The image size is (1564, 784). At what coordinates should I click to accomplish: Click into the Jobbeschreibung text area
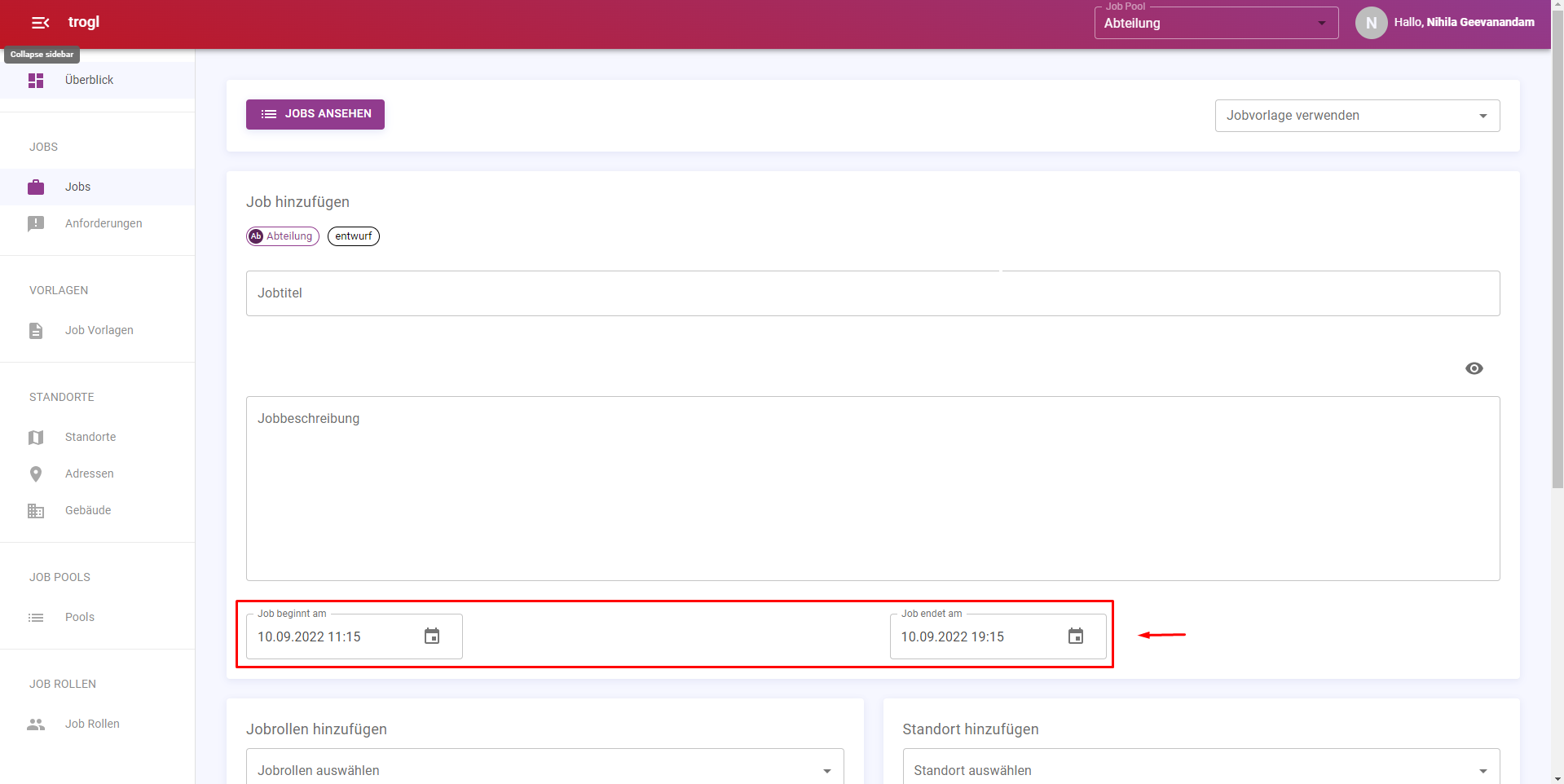coord(872,489)
